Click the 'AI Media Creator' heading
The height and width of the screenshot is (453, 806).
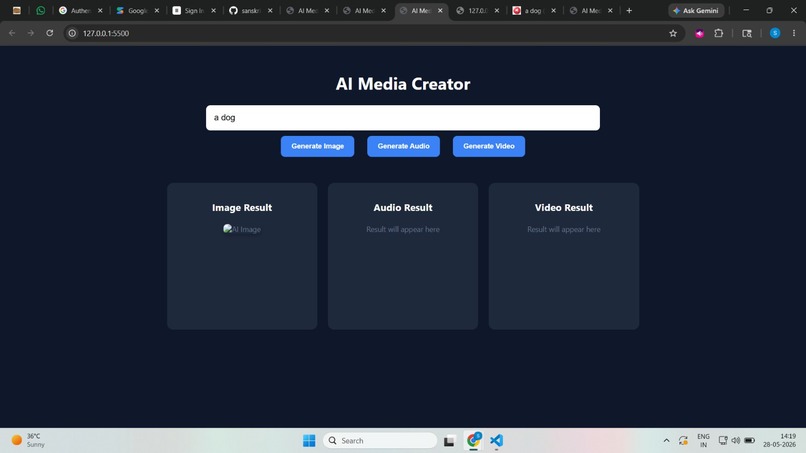402,84
